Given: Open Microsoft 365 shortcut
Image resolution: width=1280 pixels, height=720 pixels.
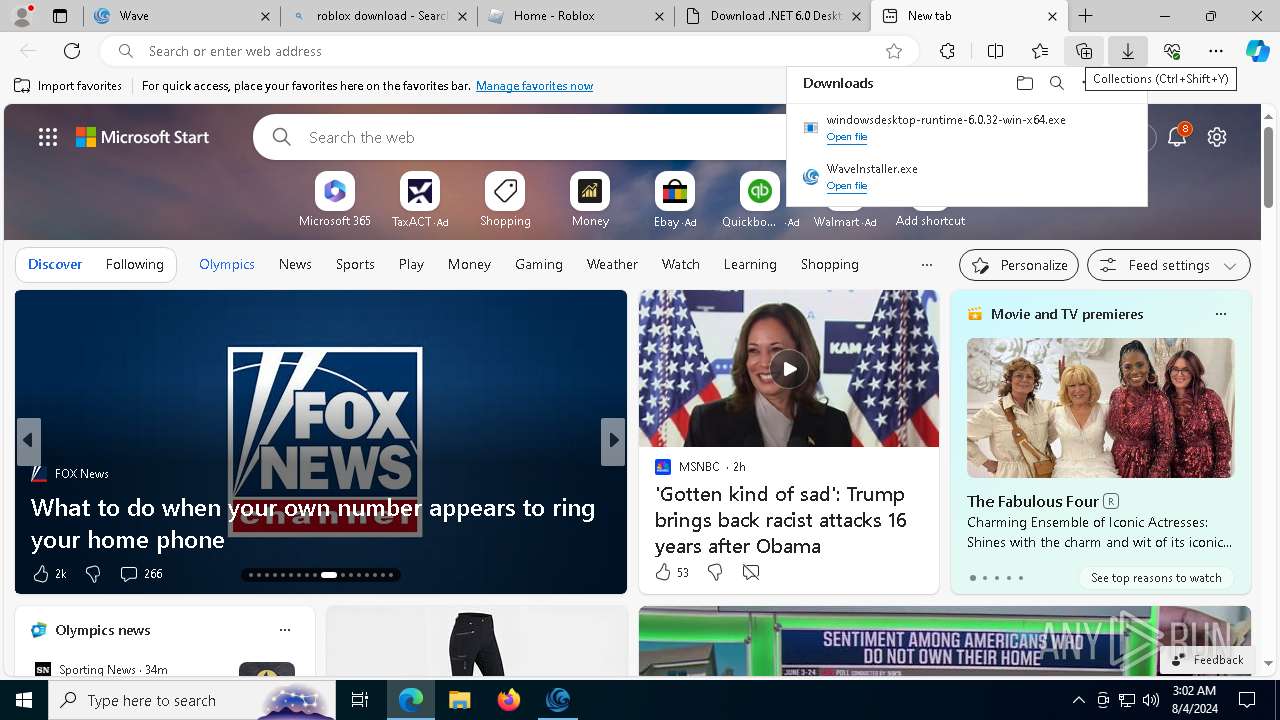Looking at the screenshot, I should [x=335, y=199].
